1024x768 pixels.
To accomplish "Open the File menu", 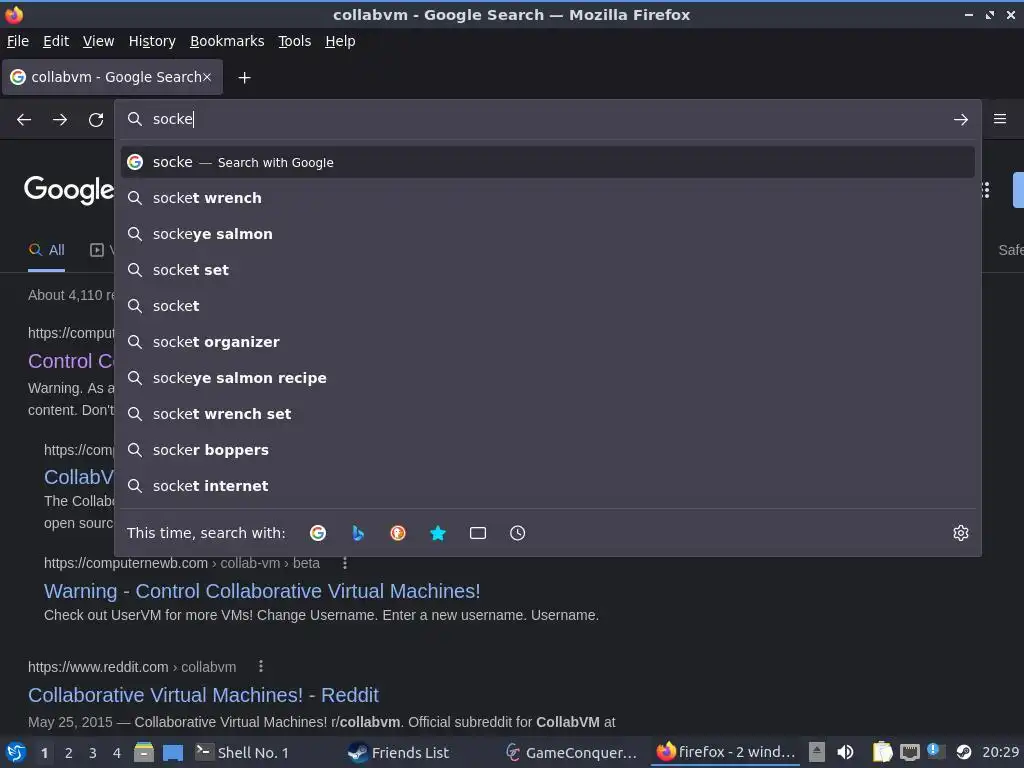I will 18,41.
